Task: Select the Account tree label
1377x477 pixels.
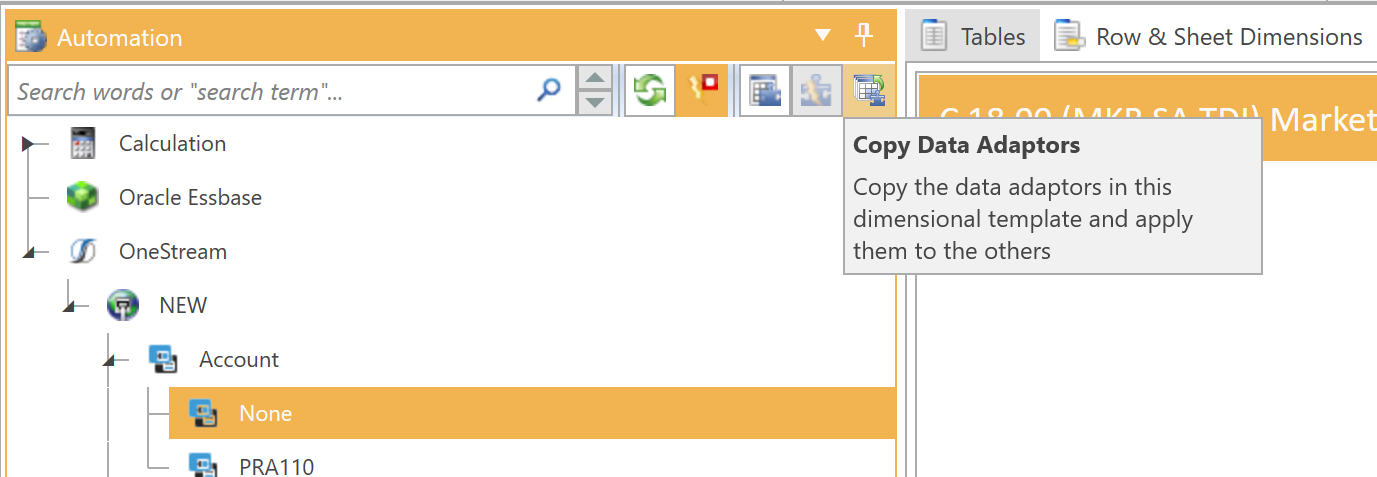Action: coord(239,360)
